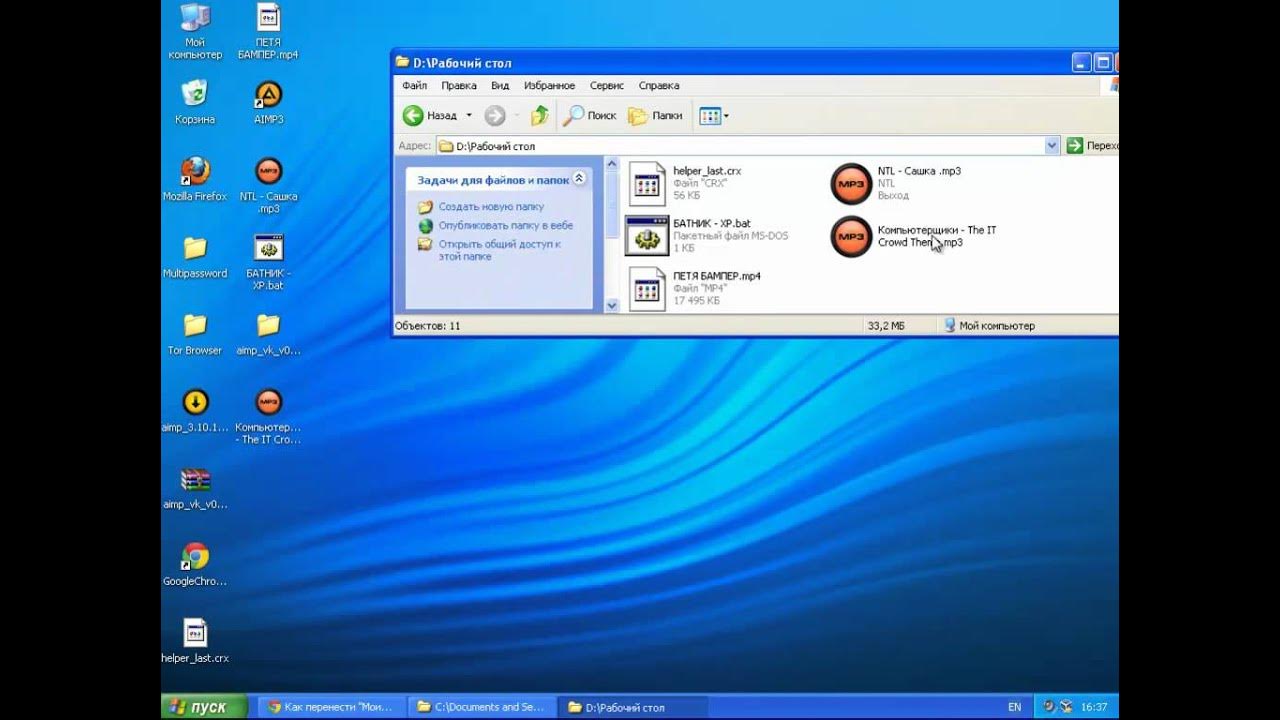This screenshot has height=720, width=1280.
Task: Select the GoogleChro... desktop icon
Action: click(x=195, y=565)
